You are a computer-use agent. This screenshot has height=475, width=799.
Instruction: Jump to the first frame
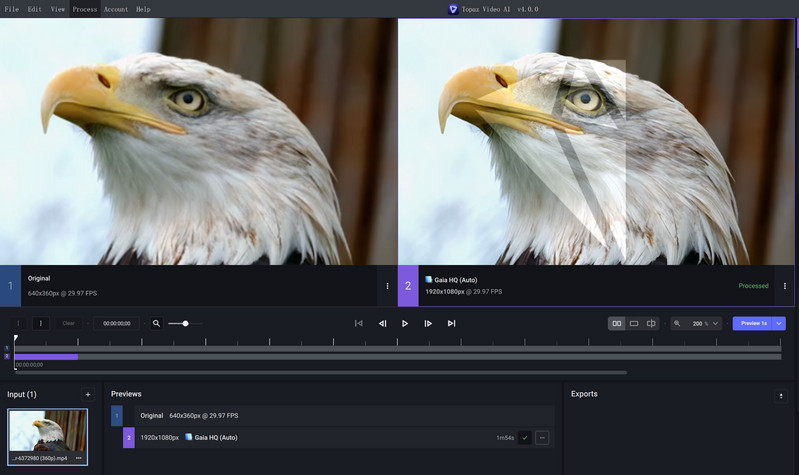pyautogui.click(x=359, y=323)
